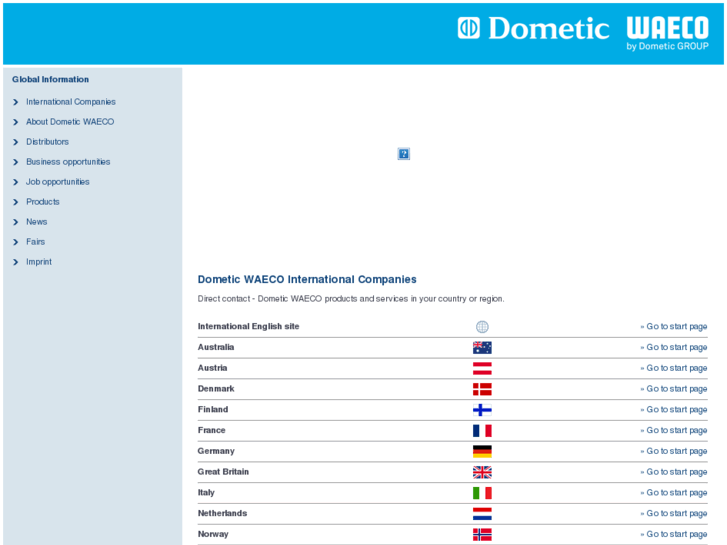Click the globe icon for International English site
Screen dimensions: 727x545
[482, 327]
